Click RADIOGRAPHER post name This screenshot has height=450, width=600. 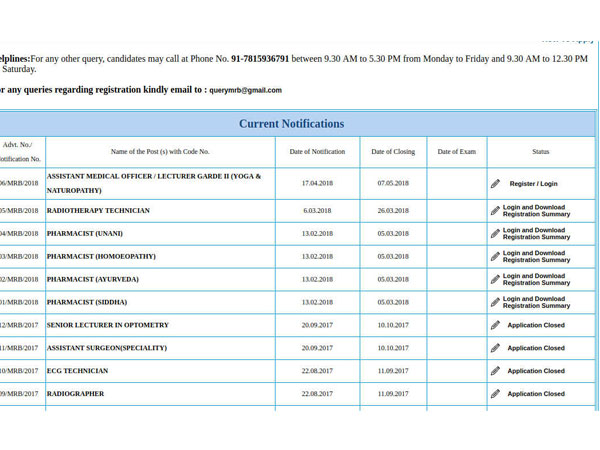click(x=75, y=394)
